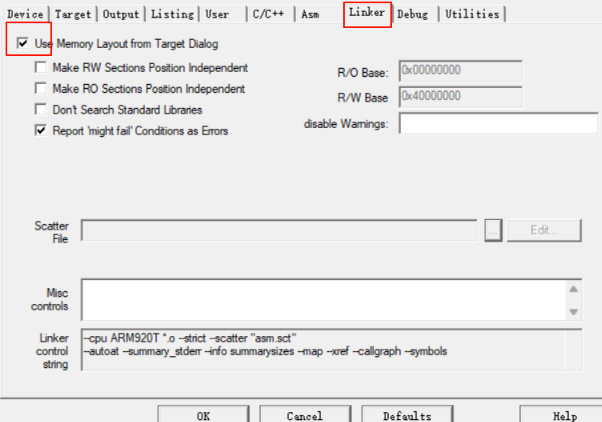Switch to the Device tab
602x422 pixels.
pos(25,14)
